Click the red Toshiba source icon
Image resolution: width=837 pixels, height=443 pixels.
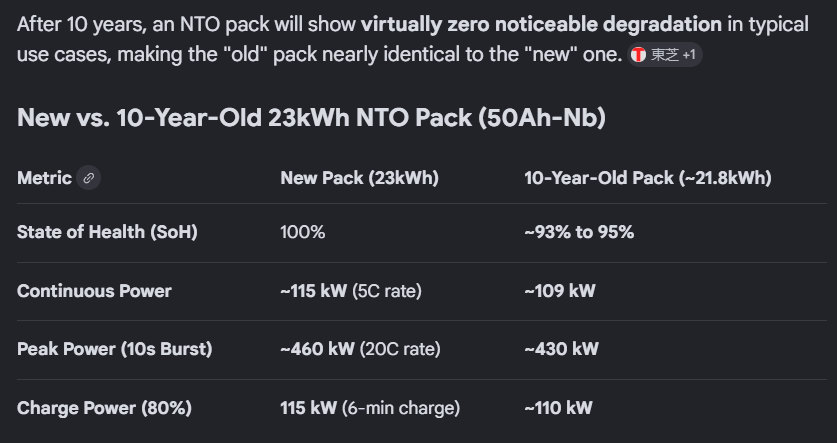pos(640,56)
